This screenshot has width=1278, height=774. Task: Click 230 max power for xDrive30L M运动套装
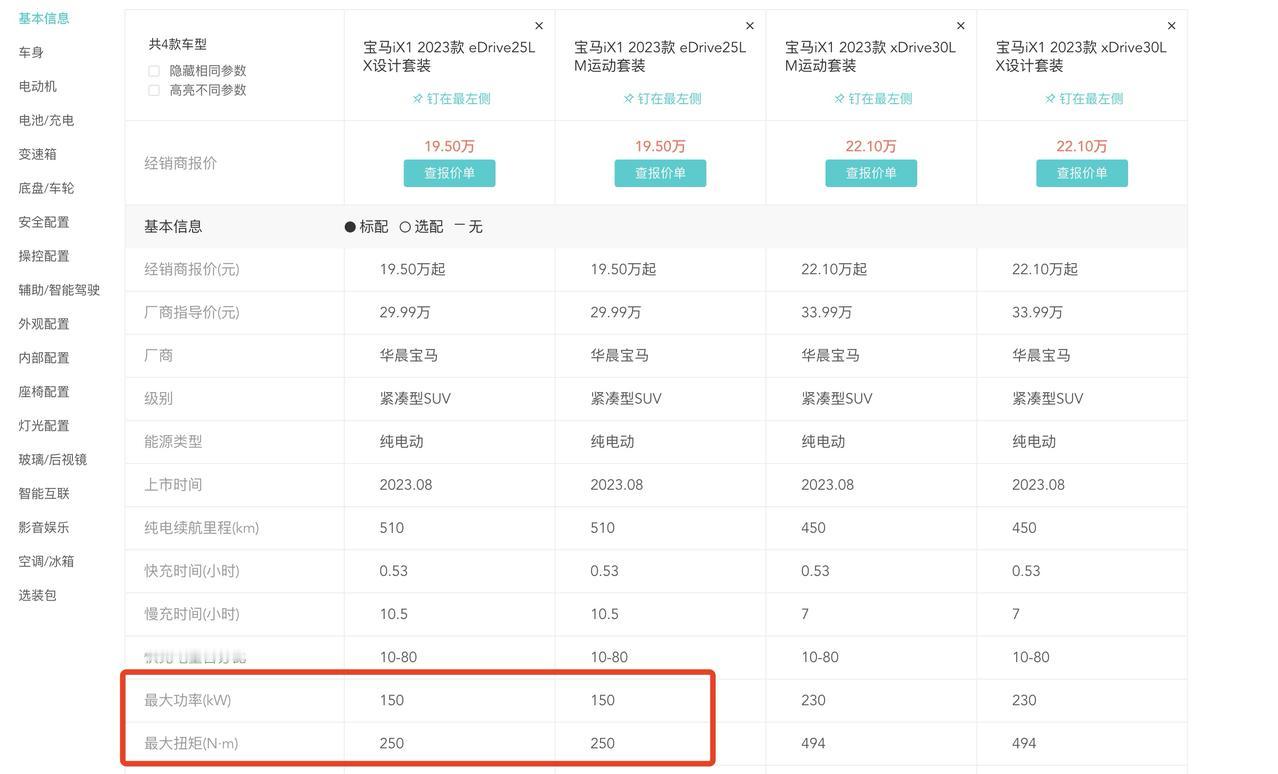(814, 700)
